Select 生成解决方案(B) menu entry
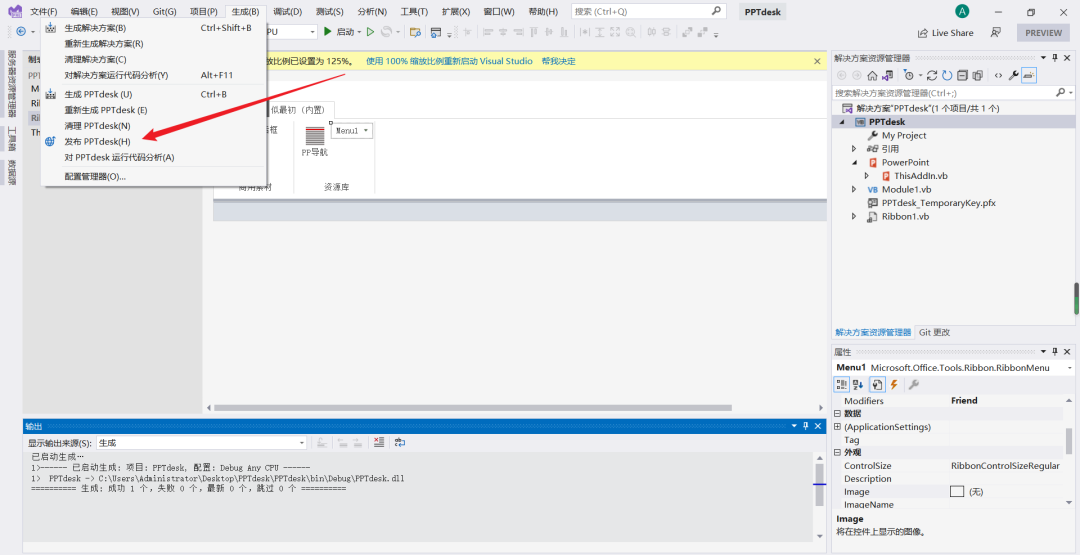The image size is (1080, 555). click(153, 28)
